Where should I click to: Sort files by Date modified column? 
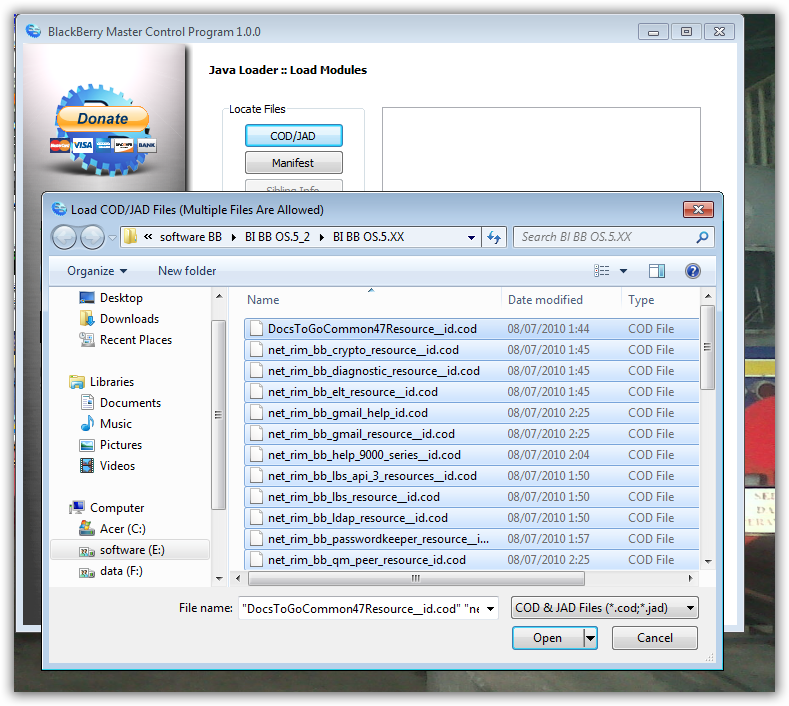click(x=561, y=300)
